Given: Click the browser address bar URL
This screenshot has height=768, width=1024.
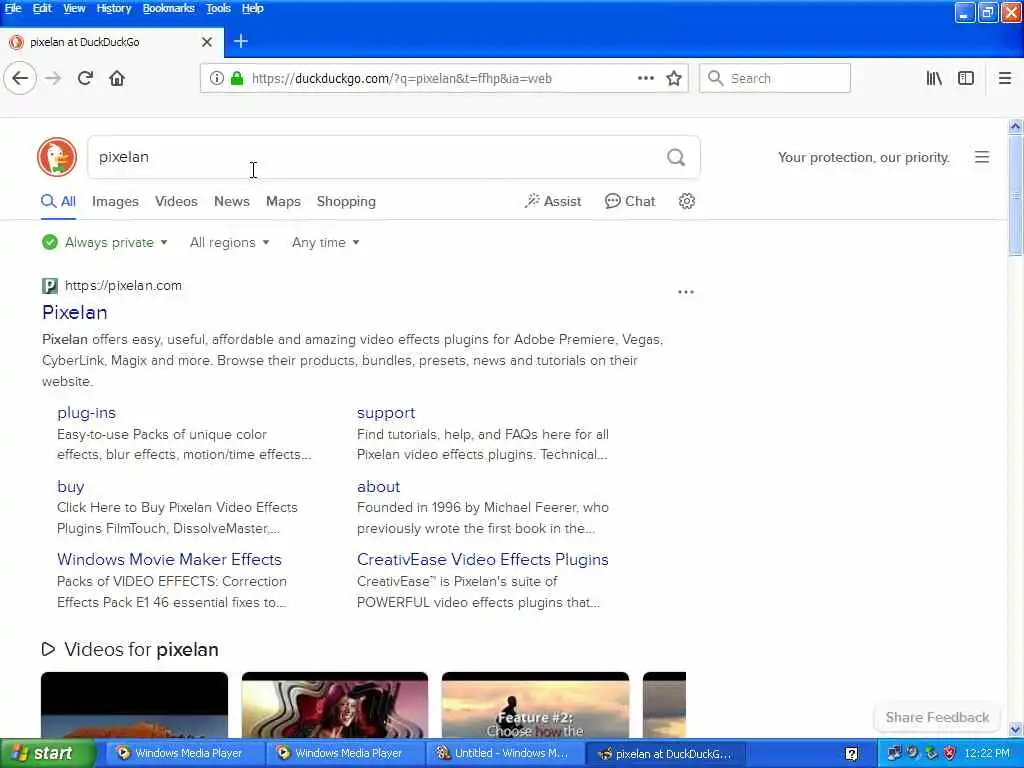Looking at the screenshot, I should point(402,78).
